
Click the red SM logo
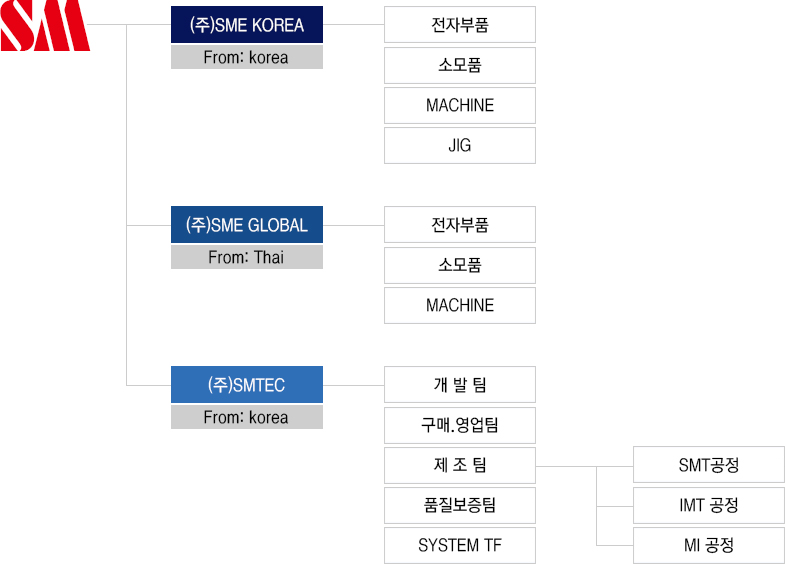click(x=45, y=25)
